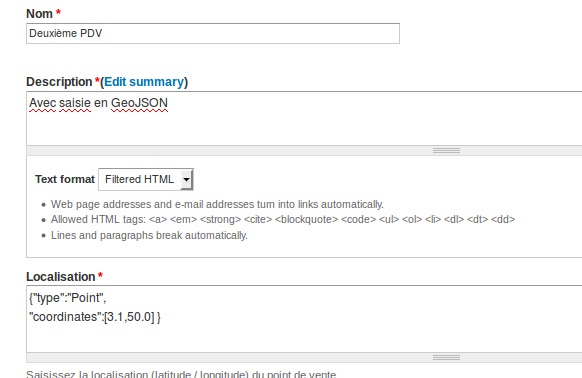Click the Nom text input field
This screenshot has width=582, height=378.
[x=213, y=33]
